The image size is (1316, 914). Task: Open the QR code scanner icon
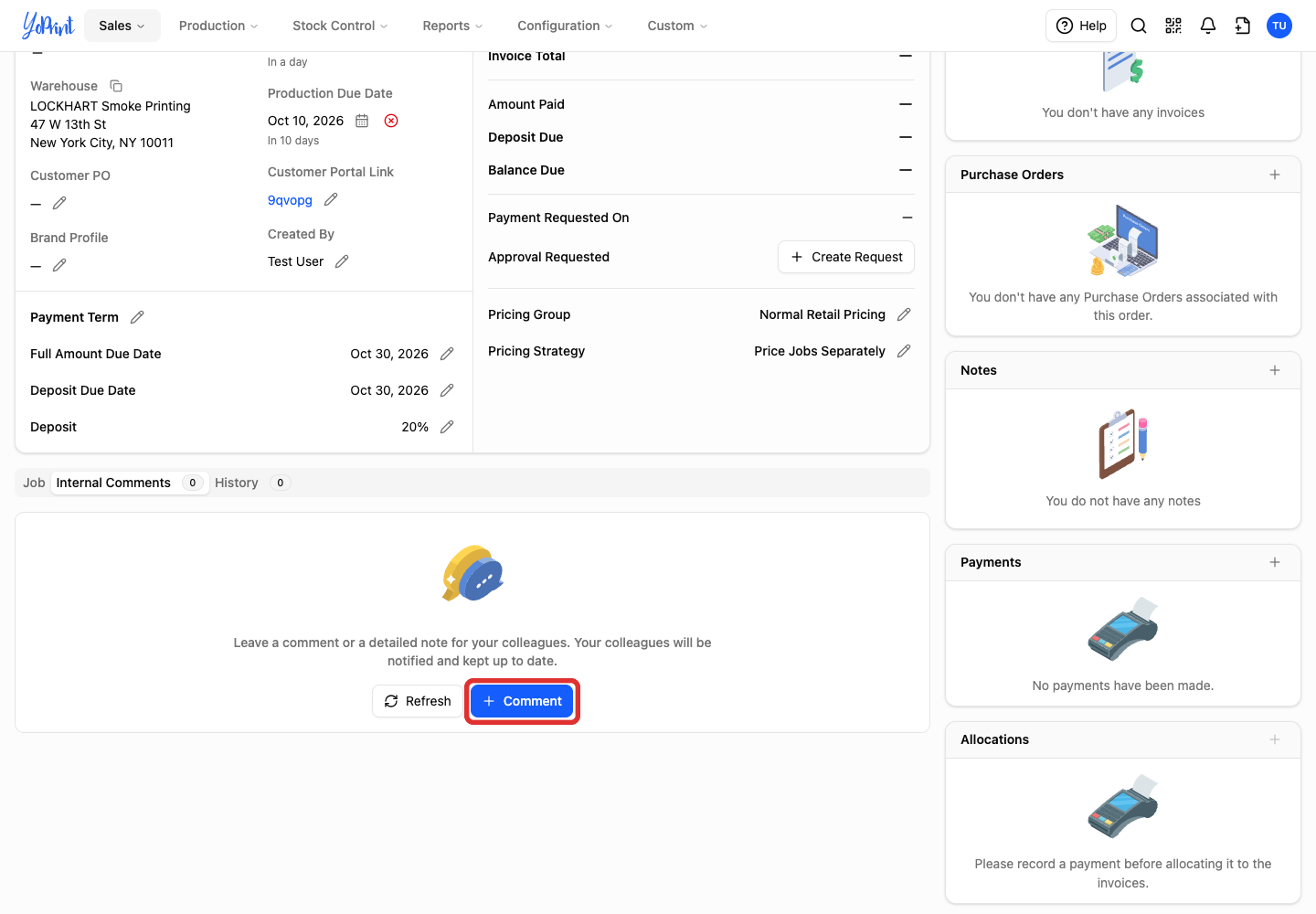point(1173,26)
